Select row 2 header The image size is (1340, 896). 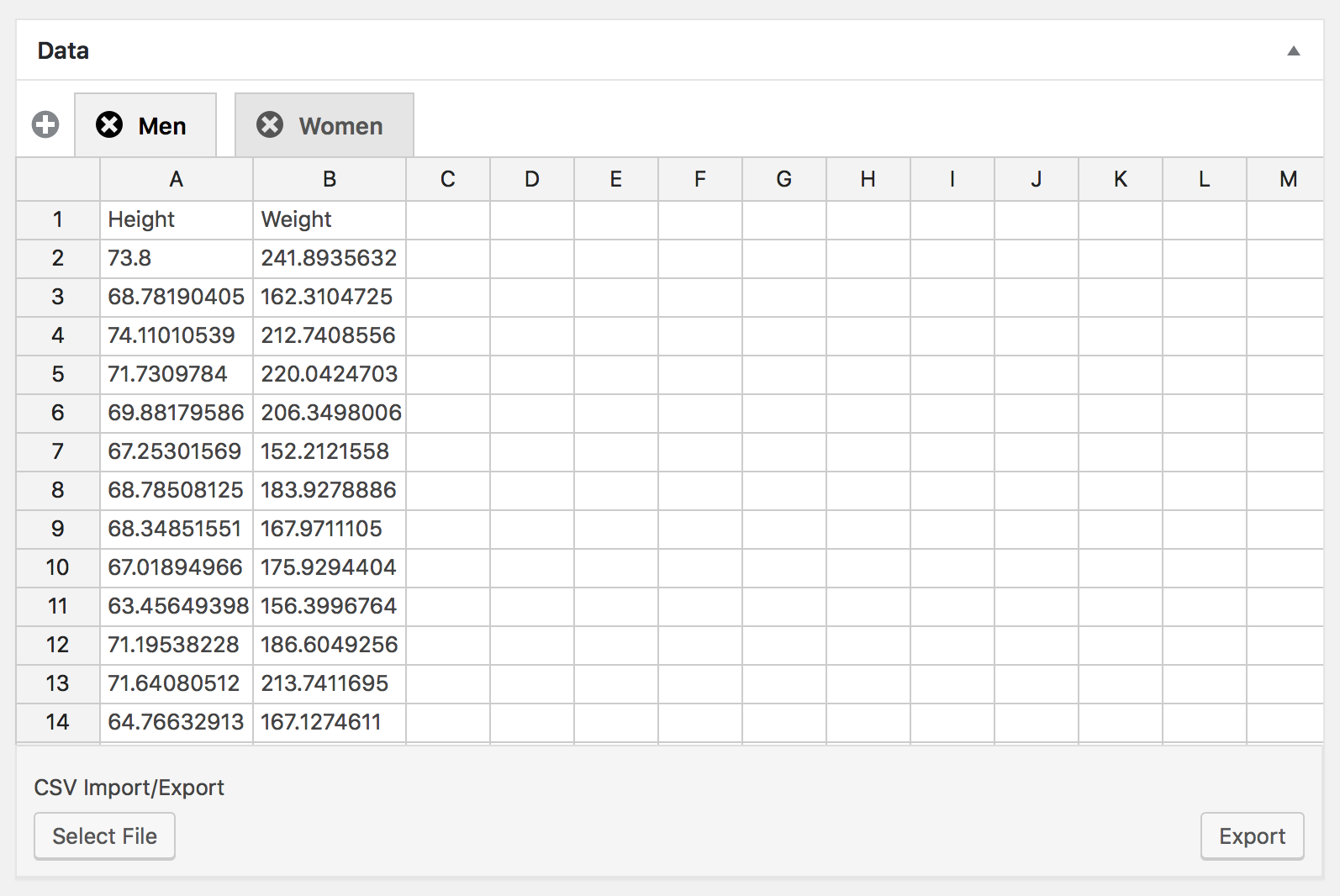(x=58, y=259)
